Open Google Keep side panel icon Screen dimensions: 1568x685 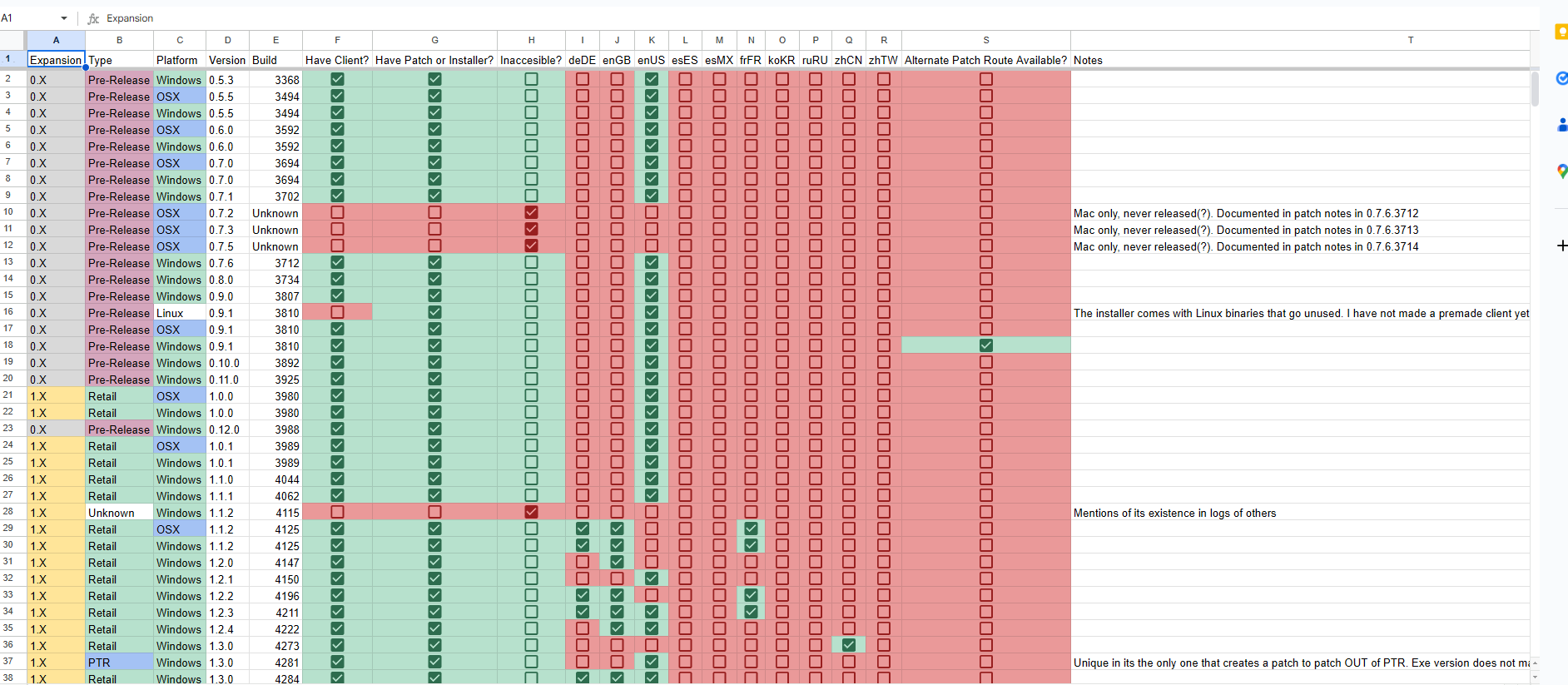(x=1561, y=32)
